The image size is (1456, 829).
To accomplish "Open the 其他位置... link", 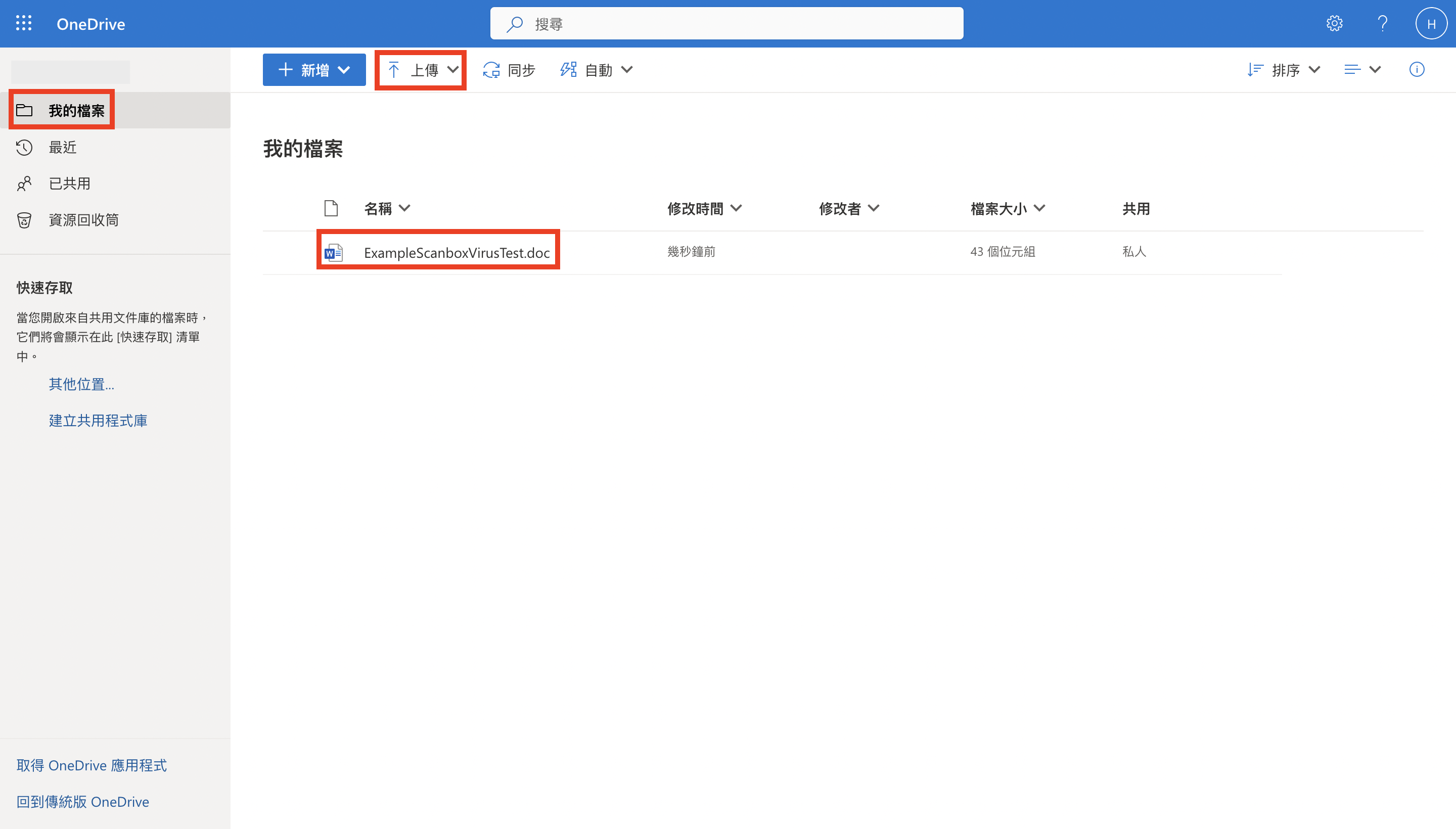I will (81, 384).
